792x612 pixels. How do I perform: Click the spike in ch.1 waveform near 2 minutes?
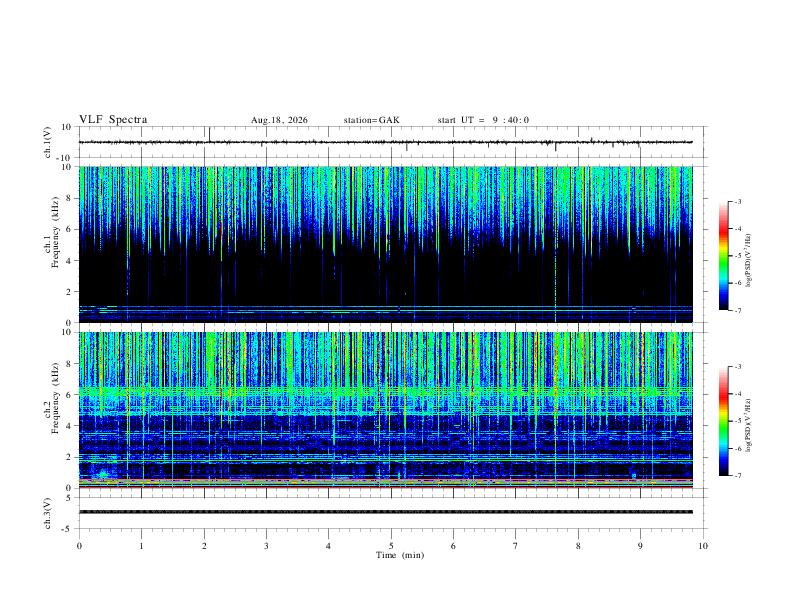point(210,134)
